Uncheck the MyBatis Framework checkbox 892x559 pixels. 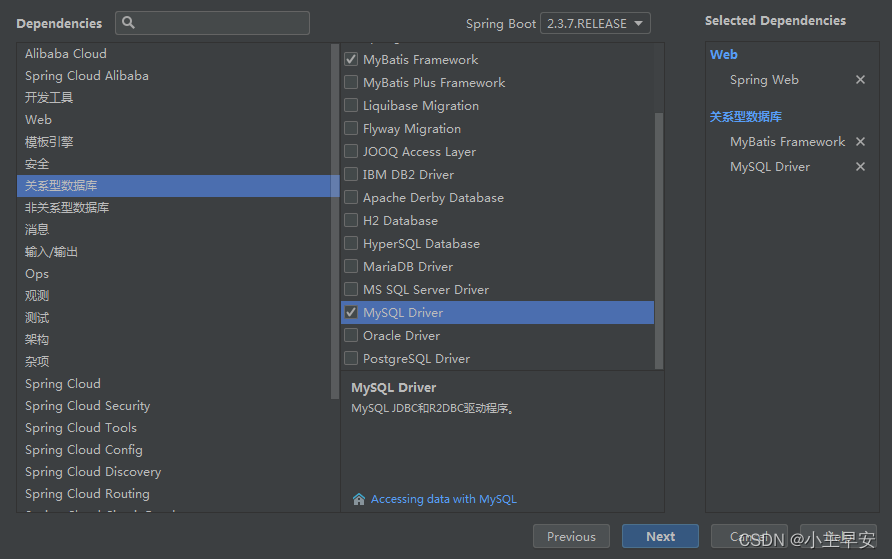click(351, 59)
